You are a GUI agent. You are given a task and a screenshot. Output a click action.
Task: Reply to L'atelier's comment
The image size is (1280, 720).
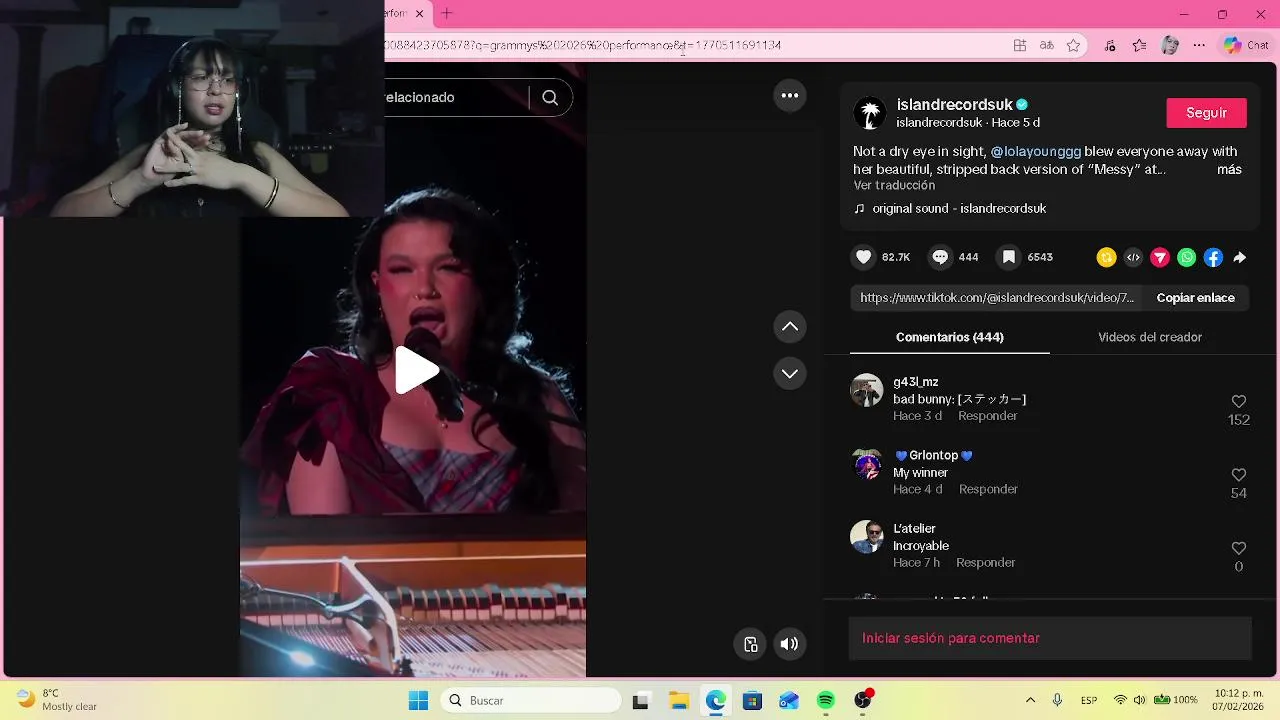coord(986,563)
